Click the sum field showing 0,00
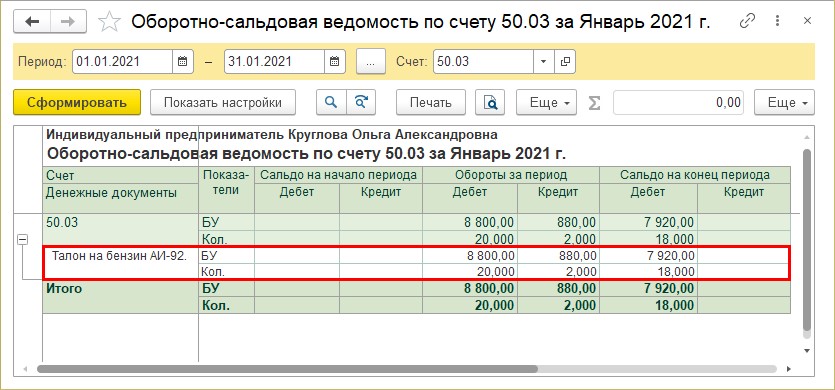 678,102
